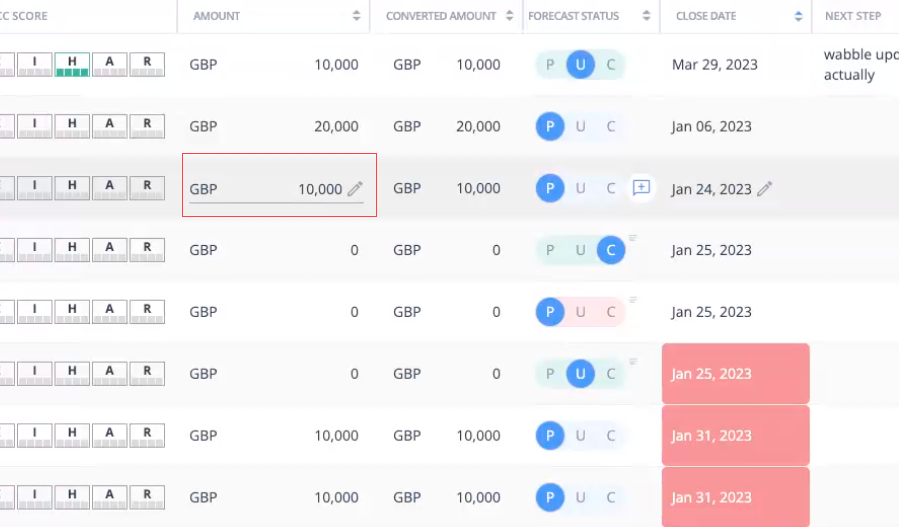The height and width of the screenshot is (527, 899).
Task: Click pencil edit icon beside amount 10,000
Action: 355,188
